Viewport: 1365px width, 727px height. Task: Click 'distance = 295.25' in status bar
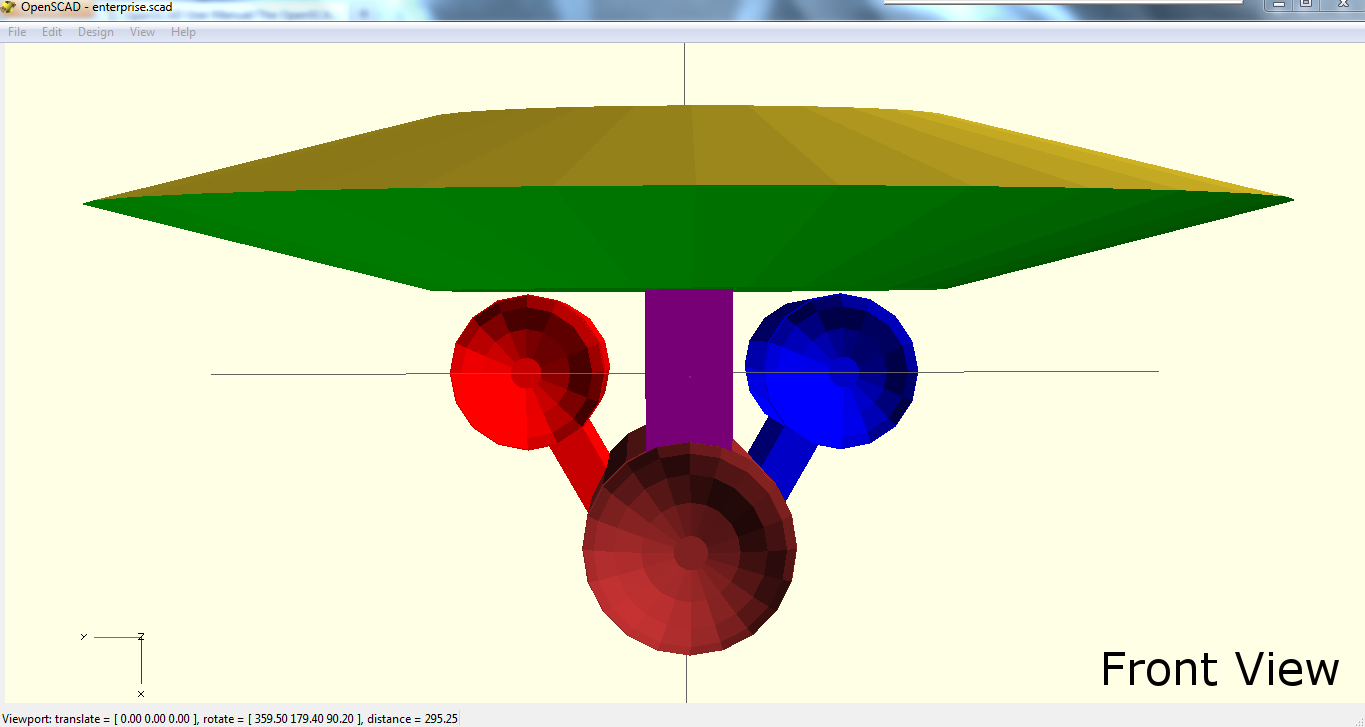(x=413, y=718)
